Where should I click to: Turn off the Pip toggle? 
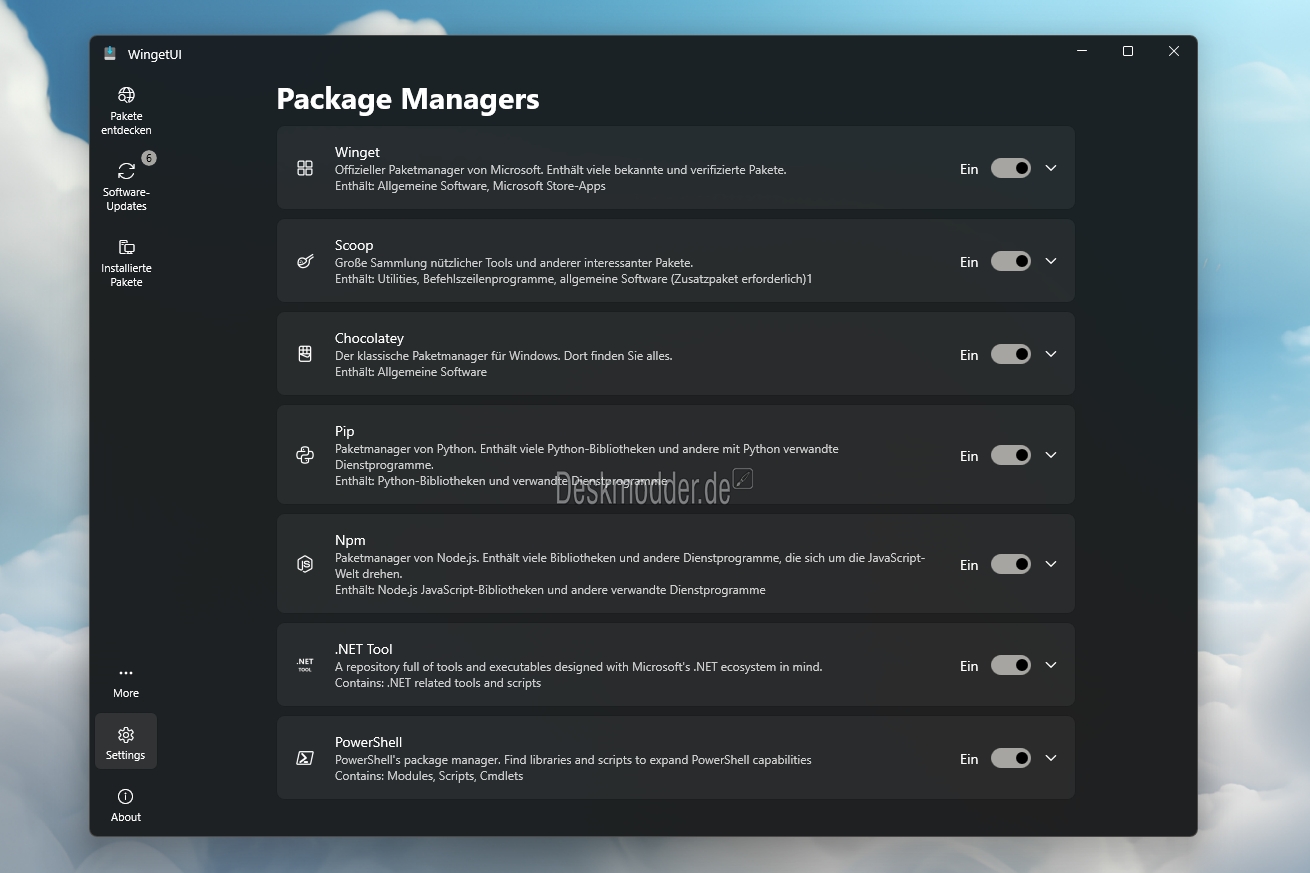(1011, 455)
